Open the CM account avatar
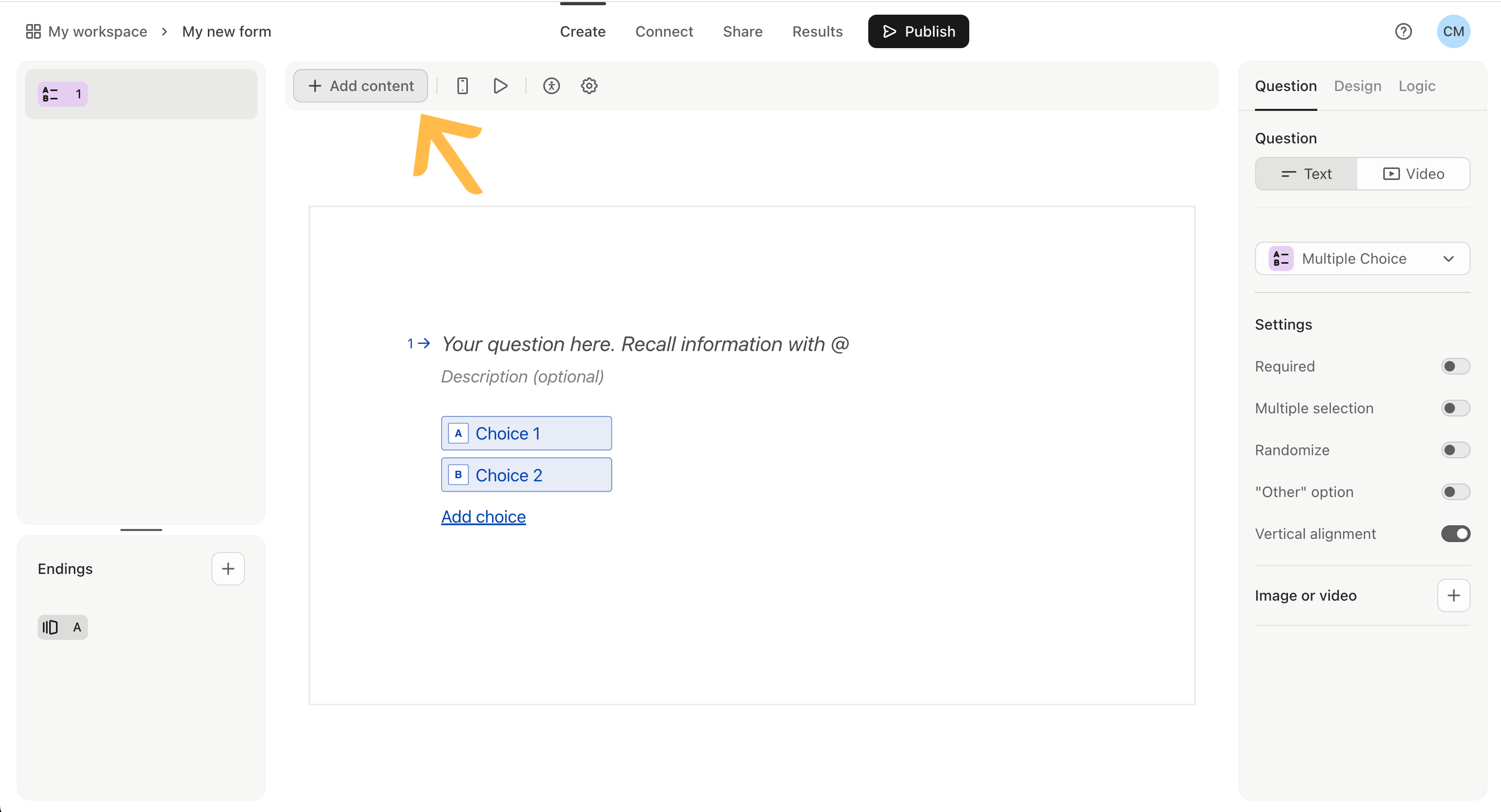The height and width of the screenshot is (812, 1501). coord(1454,31)
